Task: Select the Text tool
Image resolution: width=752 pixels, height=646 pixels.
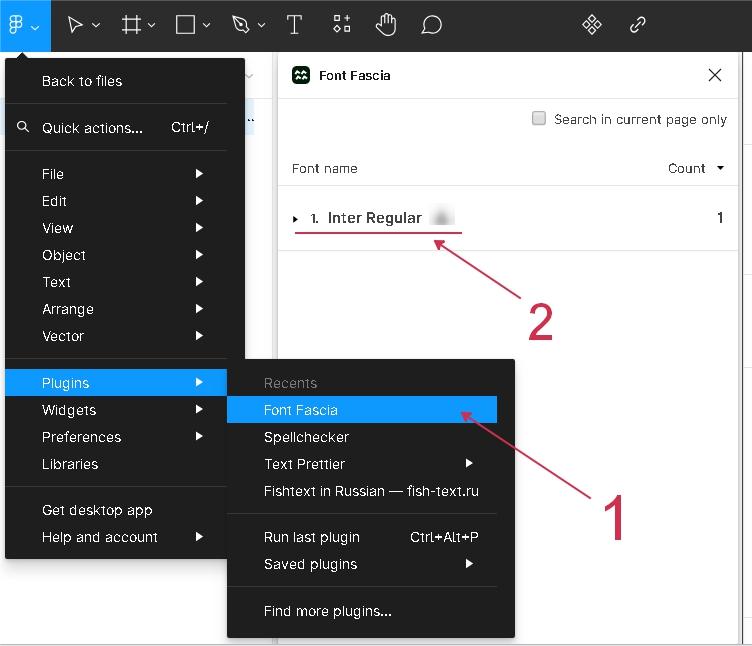Action: [294, 25]
